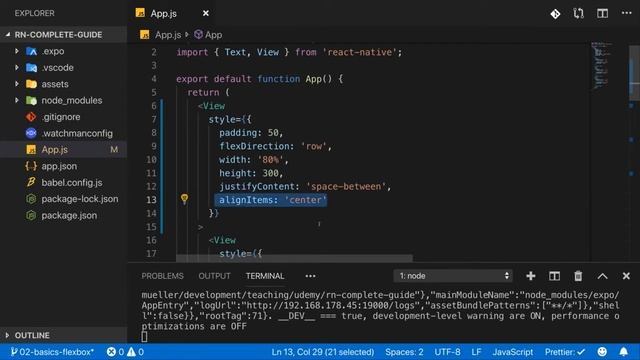
Task: Click the Ln 13, Col 29 cursor position
Action: pos(322,352)
